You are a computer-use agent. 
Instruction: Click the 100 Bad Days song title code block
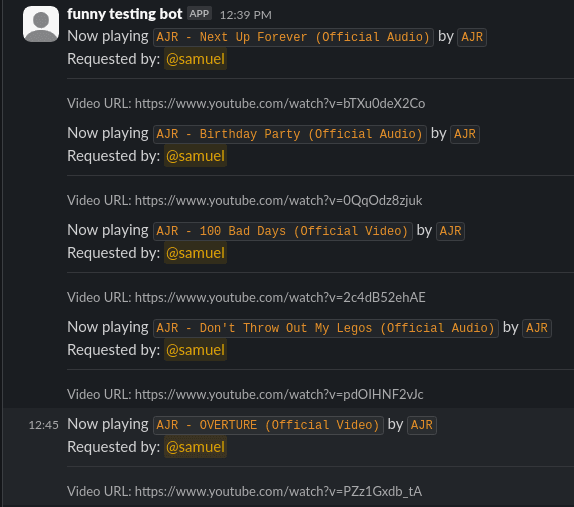(x=283, y=231)
